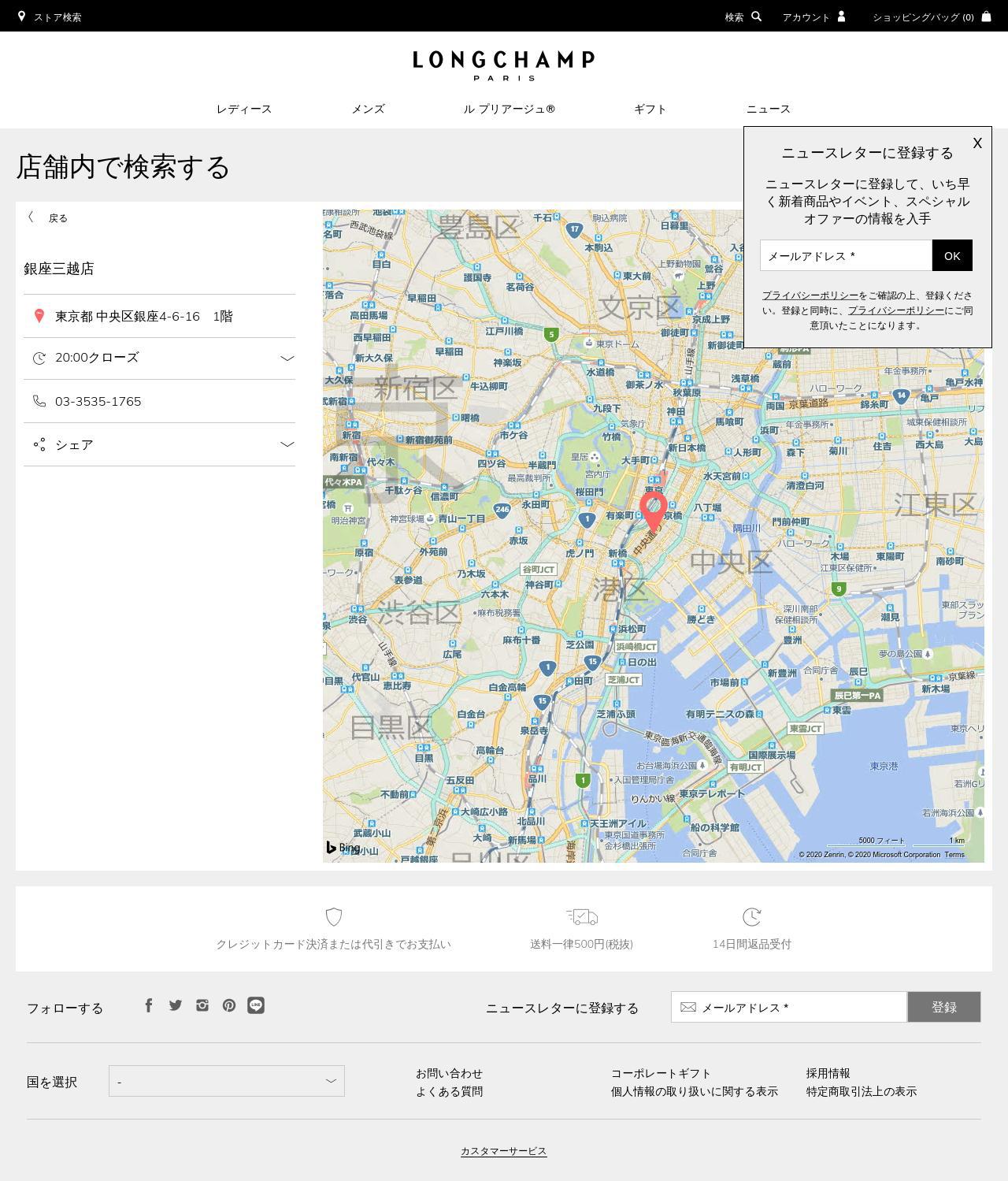Image resolution: width=1008 pixels, height=1181 pixels.
Task: Click お問い合わせ footer link
Action: point(449,1073)
